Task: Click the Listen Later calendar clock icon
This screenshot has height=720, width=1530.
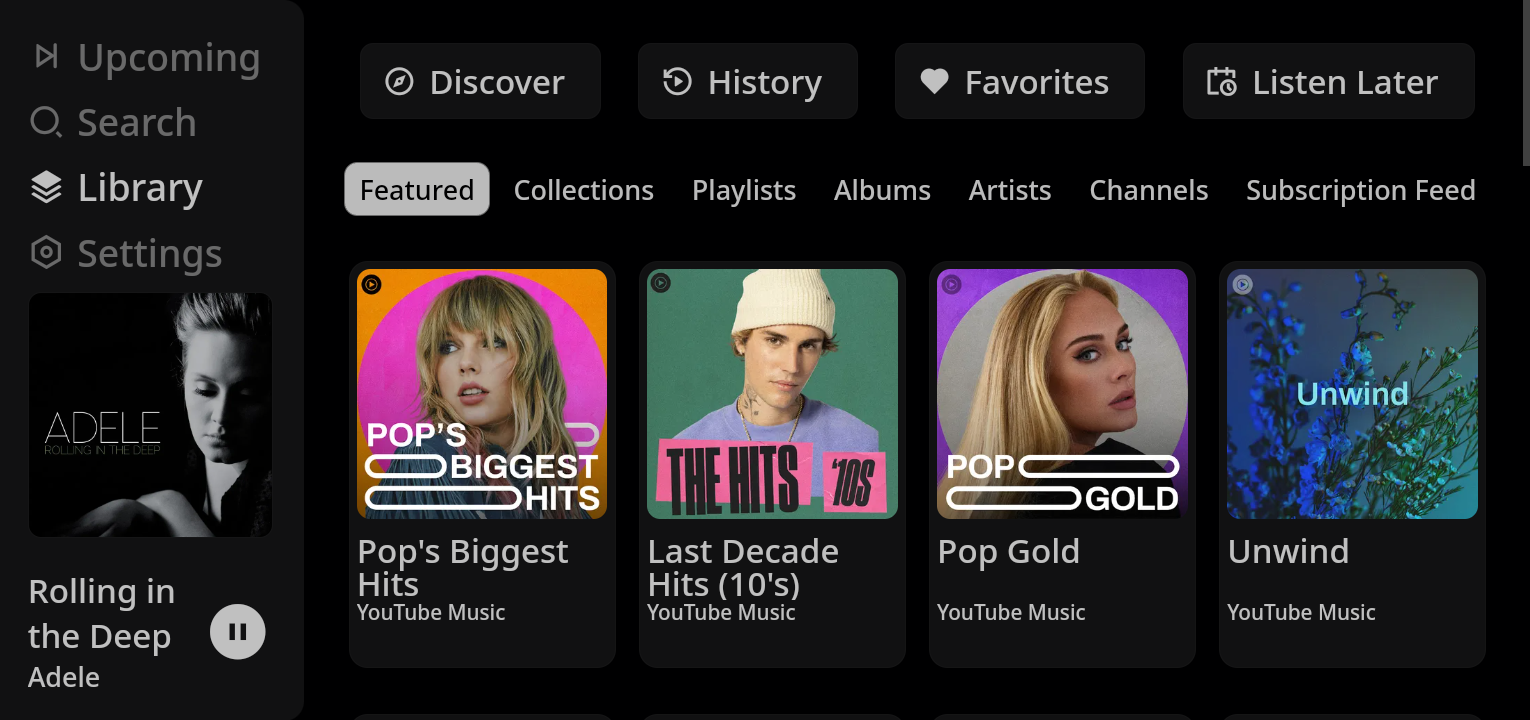Action: point(1221,82)
